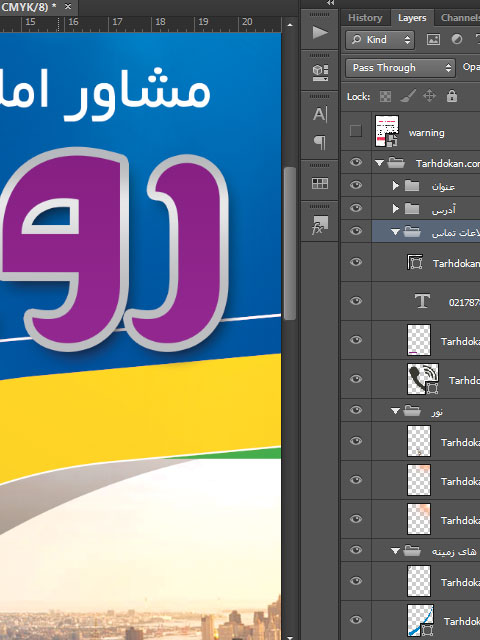Close the CMYK/8 document tab
480x640 pixels.
point(68,7)
